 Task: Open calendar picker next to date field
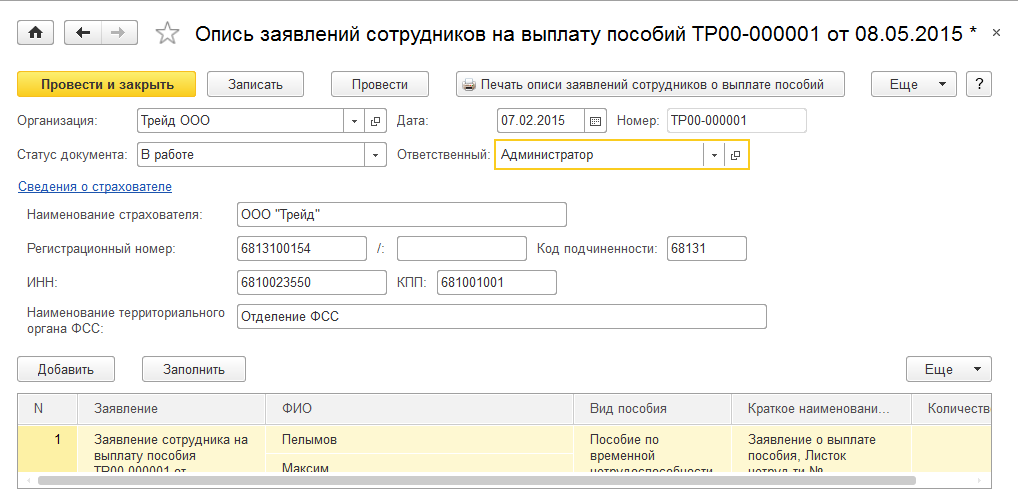point(596,121)
